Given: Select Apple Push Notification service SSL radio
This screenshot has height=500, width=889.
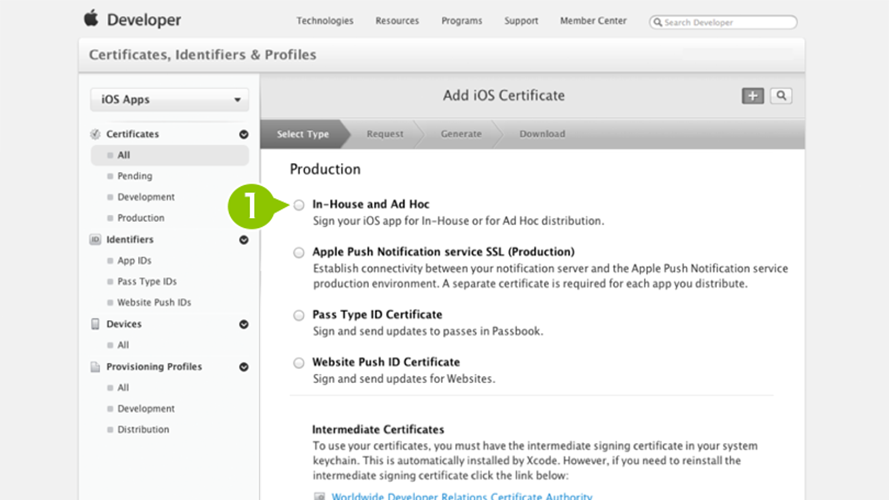Looking at the screenshot, I should click(x=299, y=252).
